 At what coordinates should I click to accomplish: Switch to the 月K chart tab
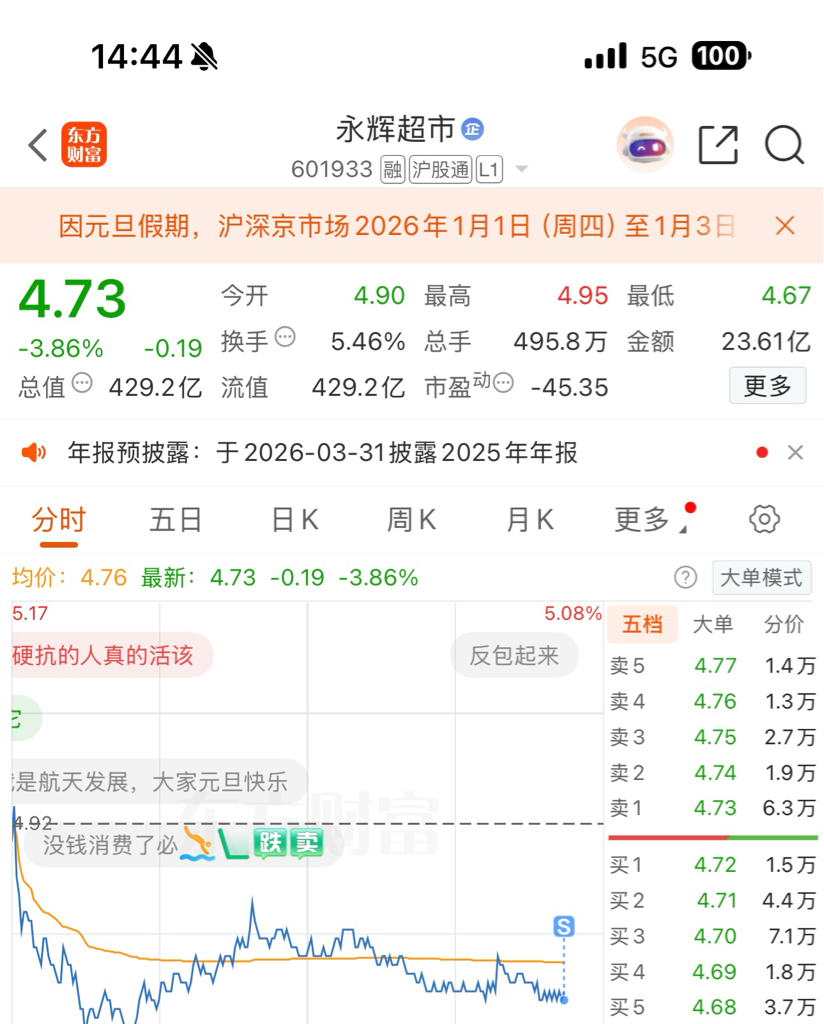(x=530, y=520)
